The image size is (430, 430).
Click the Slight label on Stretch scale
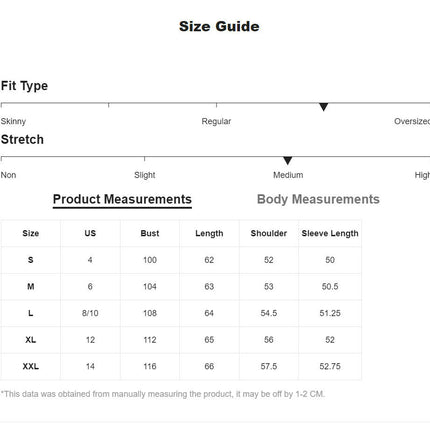point(145,175)
